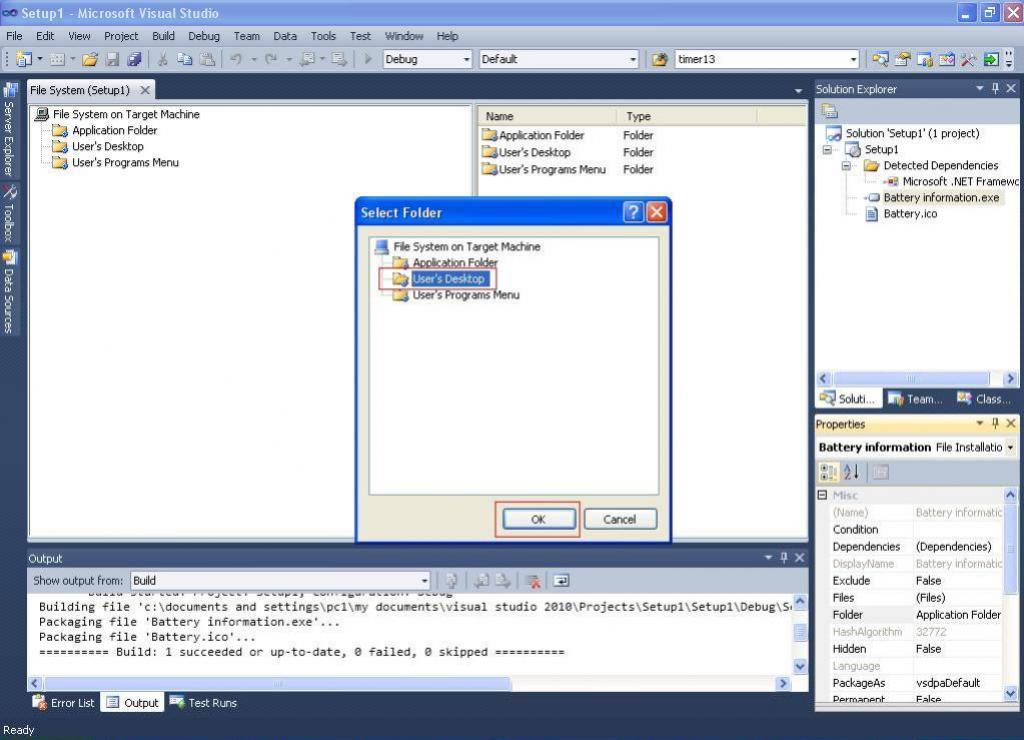The image size is (1024, 740).
Task: Click the Open File folder icon
Action: click(90, 59)
